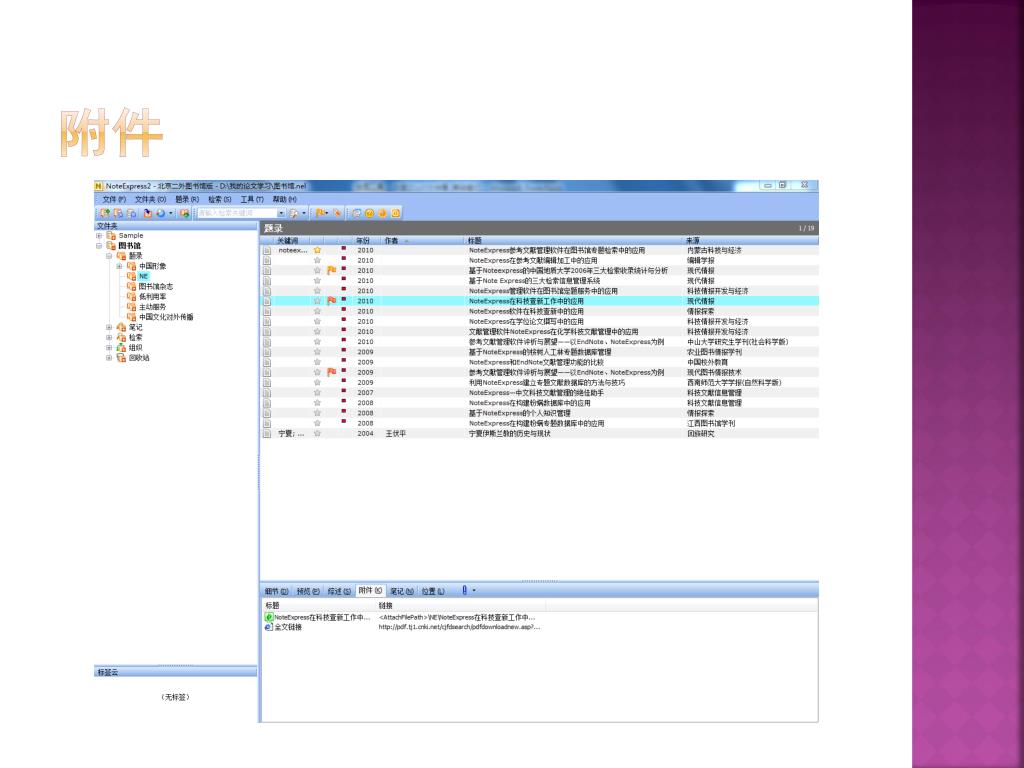
Task: Switch to the 预览 tab
Action: click(308, 591)
